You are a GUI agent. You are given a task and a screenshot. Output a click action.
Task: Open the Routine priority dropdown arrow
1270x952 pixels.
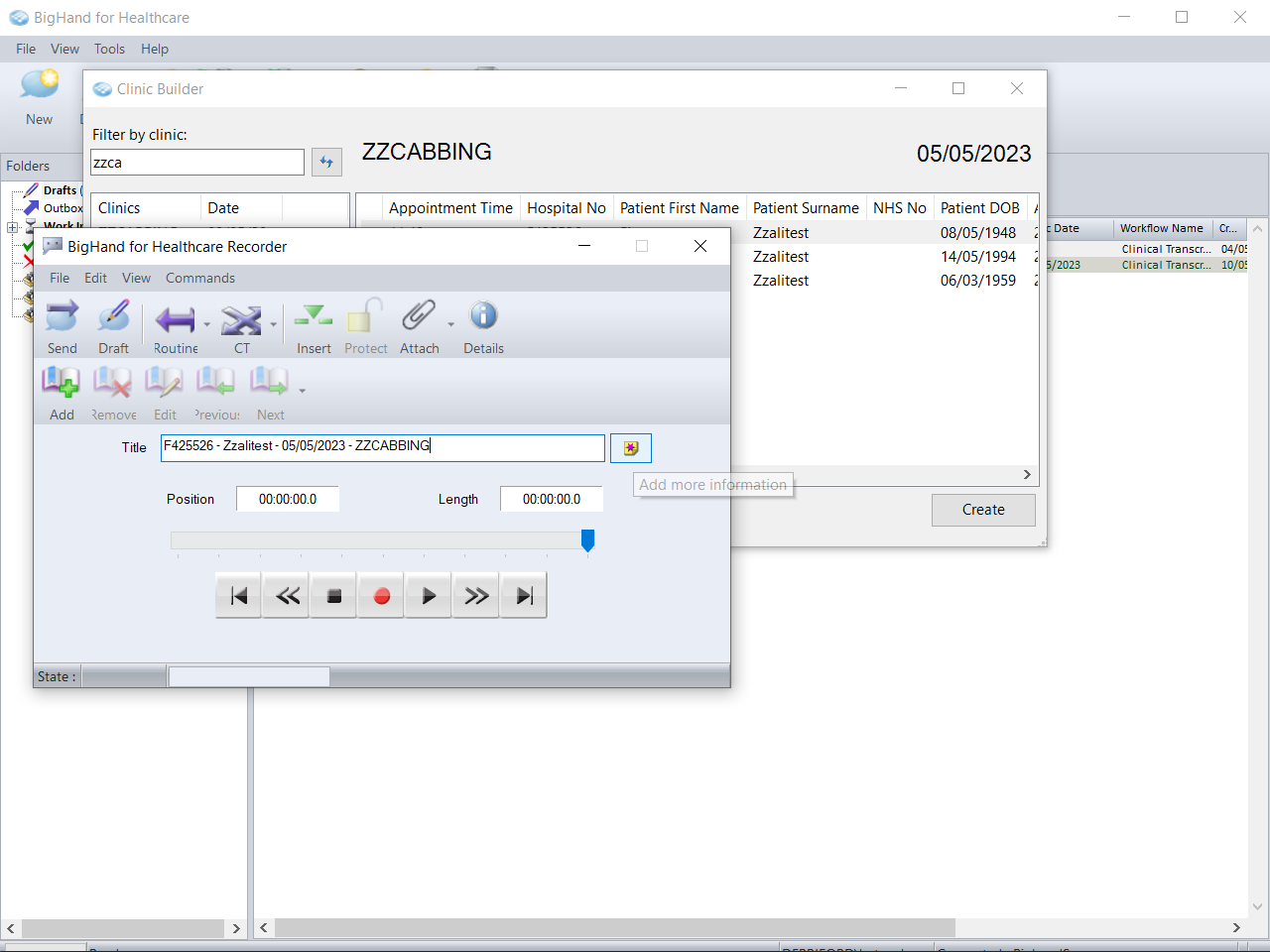click(207, 324)
